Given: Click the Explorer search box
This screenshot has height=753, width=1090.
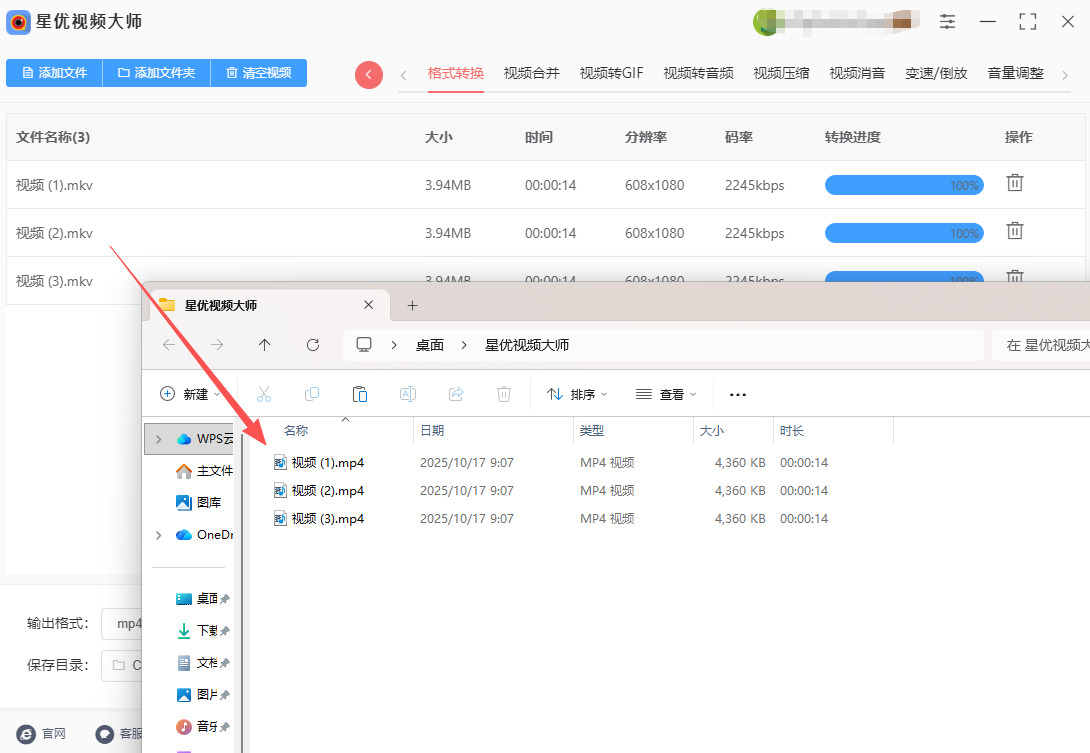Looking at the screenshot, I should (1041, 345).
